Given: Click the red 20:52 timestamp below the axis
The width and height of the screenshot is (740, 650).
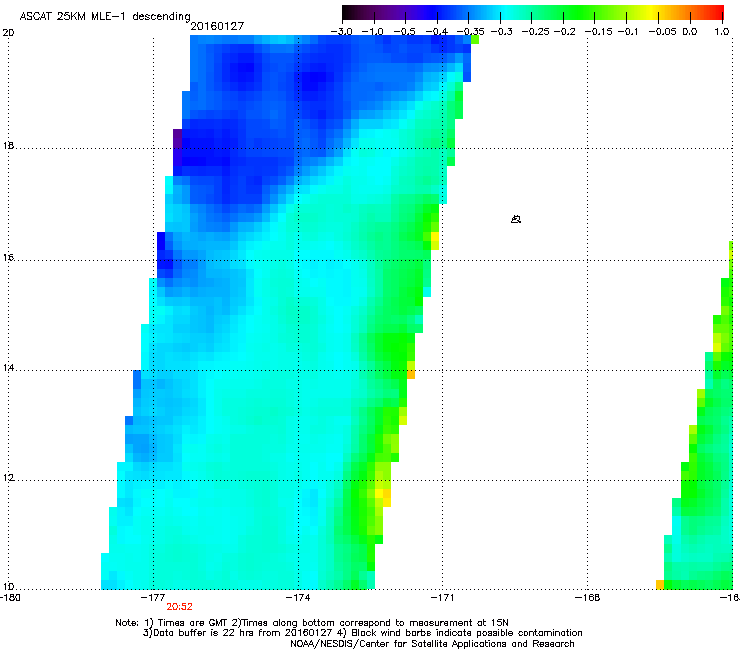Looking at the screenshot, I should point(179,607).
